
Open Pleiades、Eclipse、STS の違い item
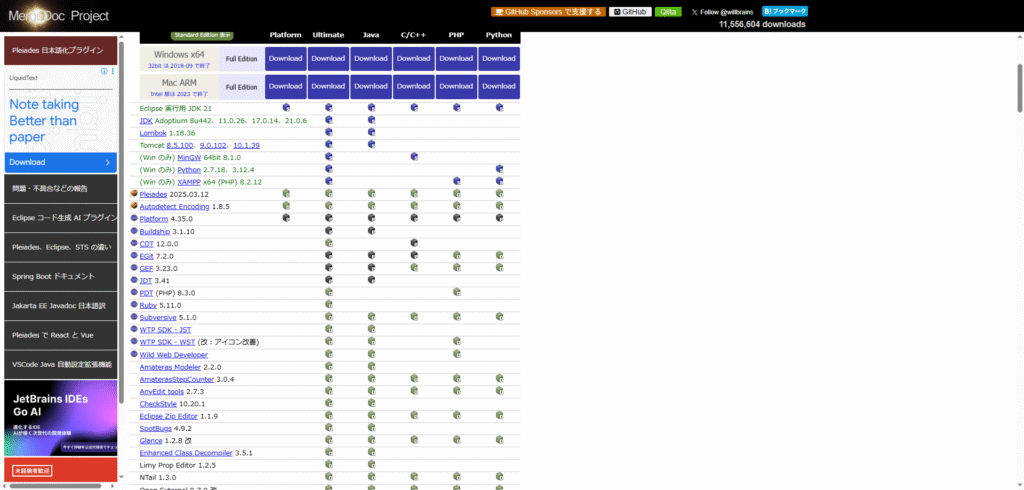click(61, 247)
